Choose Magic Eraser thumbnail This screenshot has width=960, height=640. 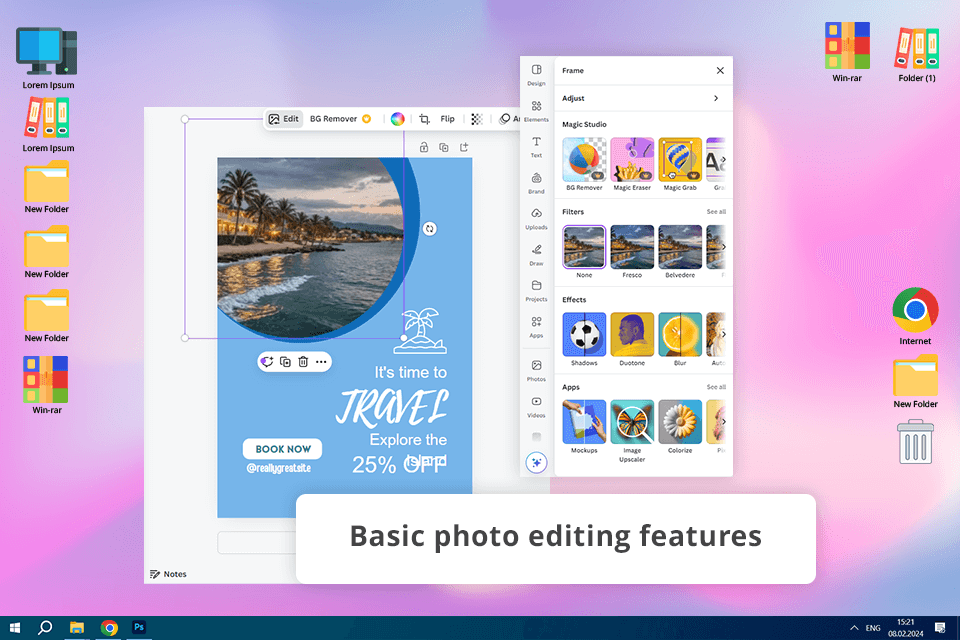pyautogui.click(x=632, y=164)
